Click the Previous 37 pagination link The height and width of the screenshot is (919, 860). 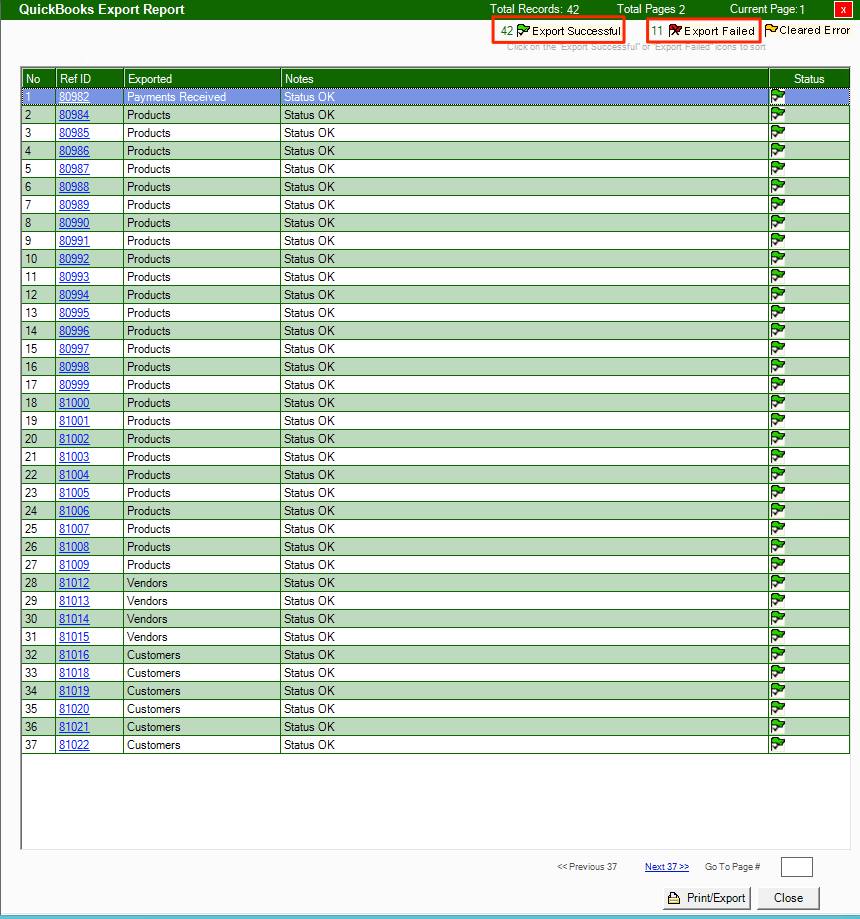[x=587, y=867]
